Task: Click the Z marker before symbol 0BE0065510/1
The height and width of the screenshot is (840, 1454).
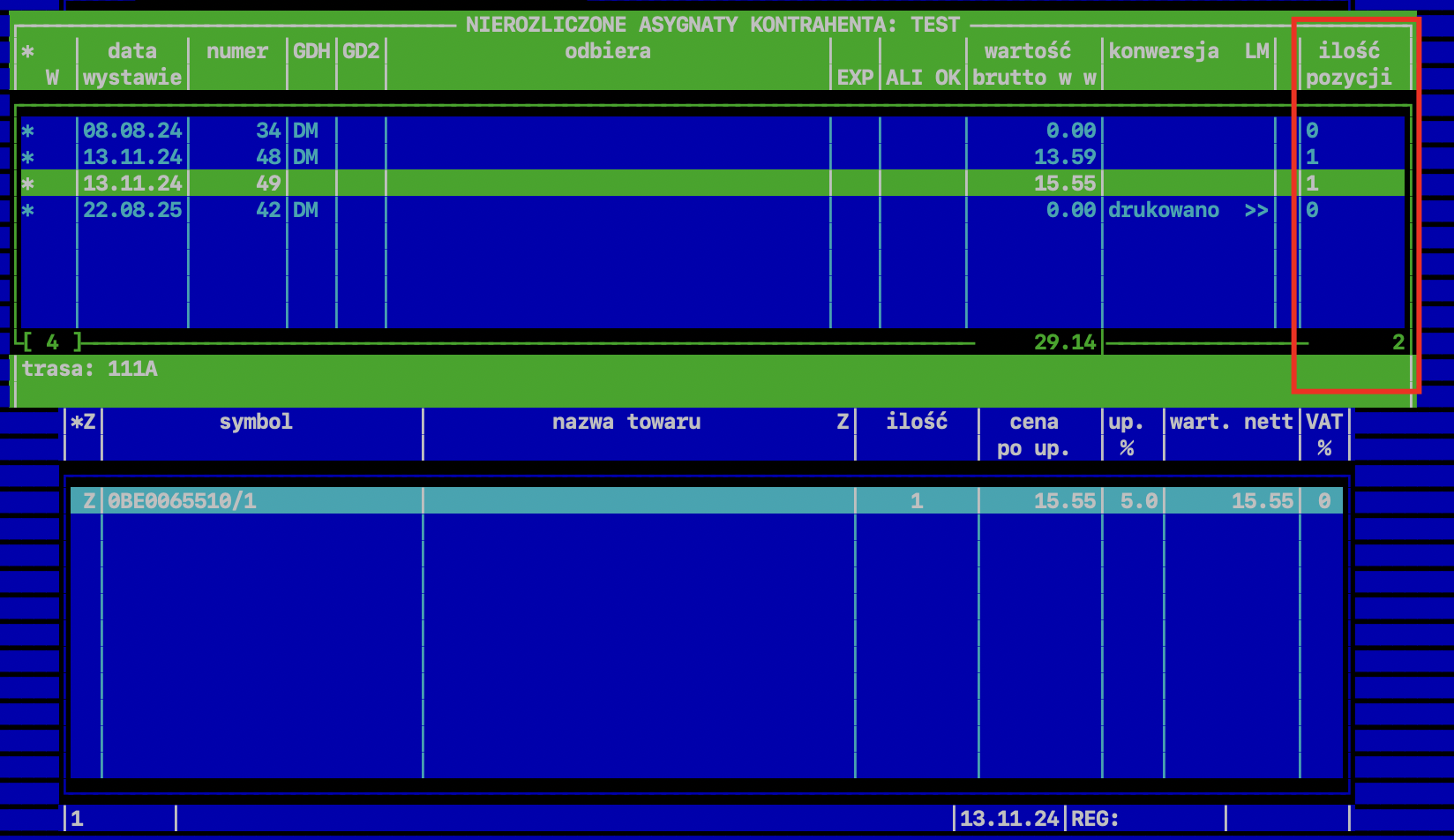Action: pyautogui.click(x=88, y=501)
